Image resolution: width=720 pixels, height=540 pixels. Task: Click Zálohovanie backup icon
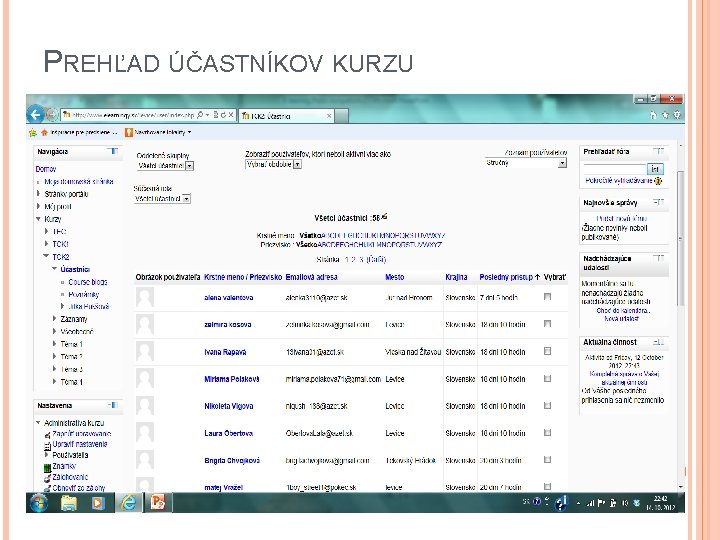coord(47,478)
